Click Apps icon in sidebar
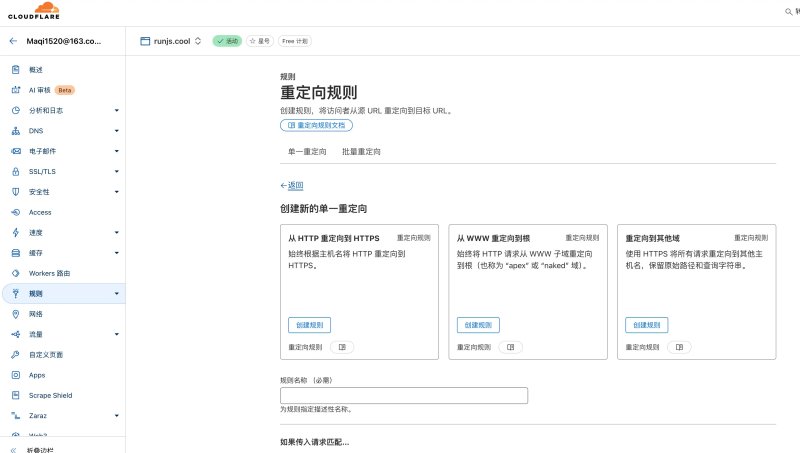The height and width of the screenshot is (453, 800). 16,375
